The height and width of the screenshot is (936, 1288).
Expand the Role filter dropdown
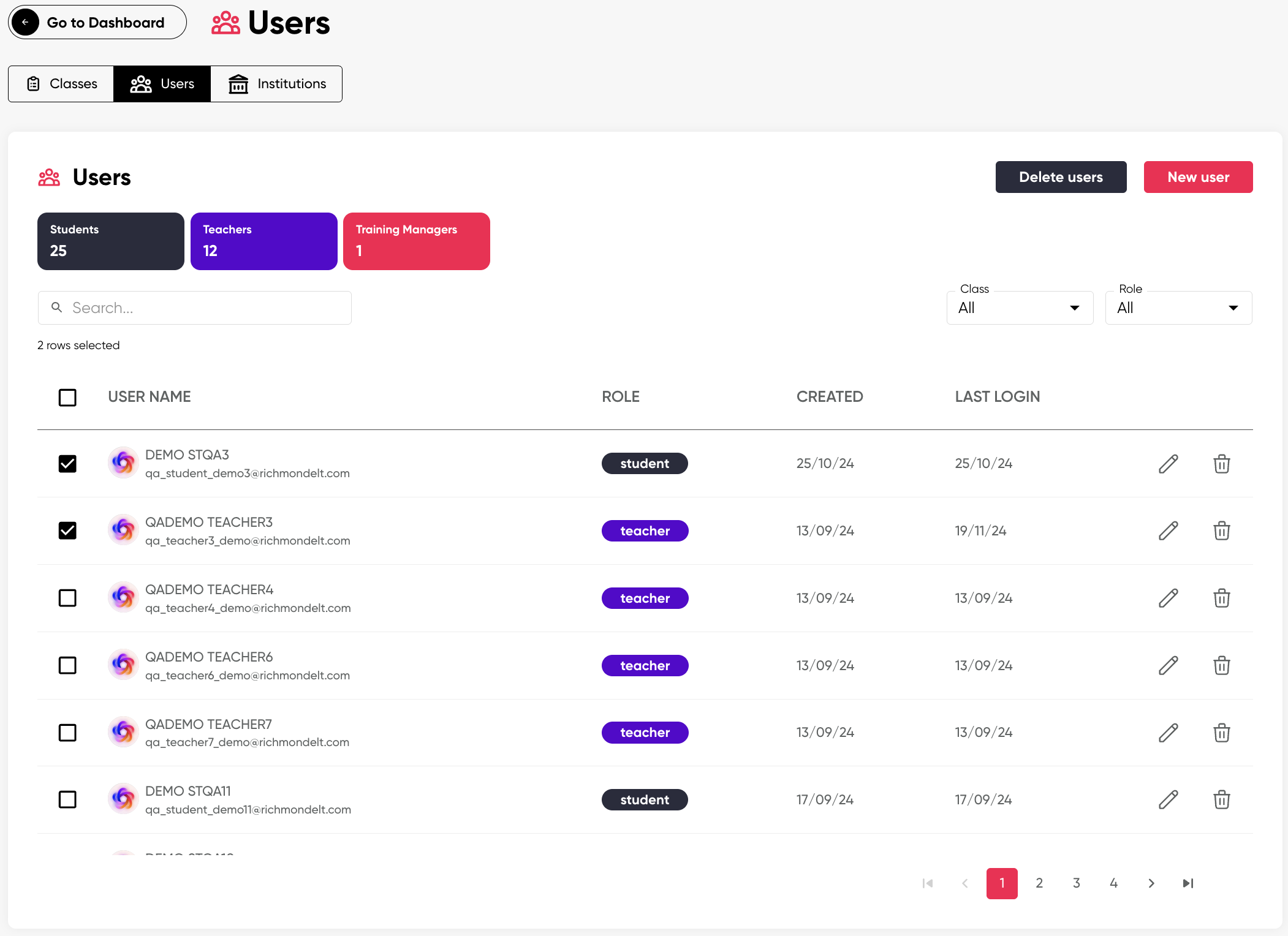point(1178,308)
